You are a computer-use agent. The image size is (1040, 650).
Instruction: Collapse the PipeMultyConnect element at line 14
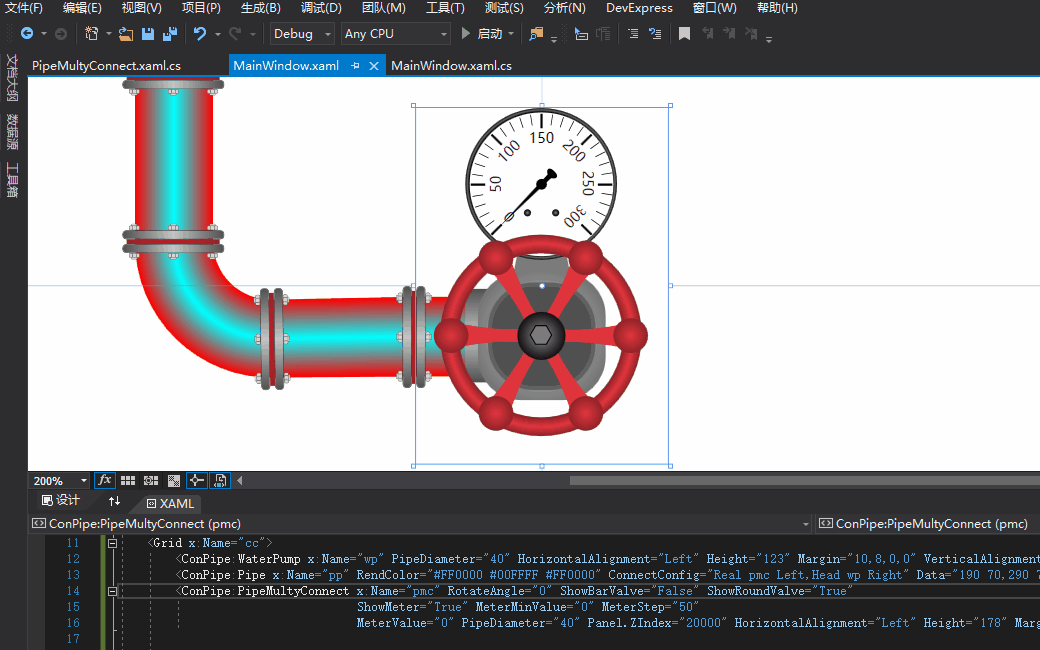click(x=112, y=591)
